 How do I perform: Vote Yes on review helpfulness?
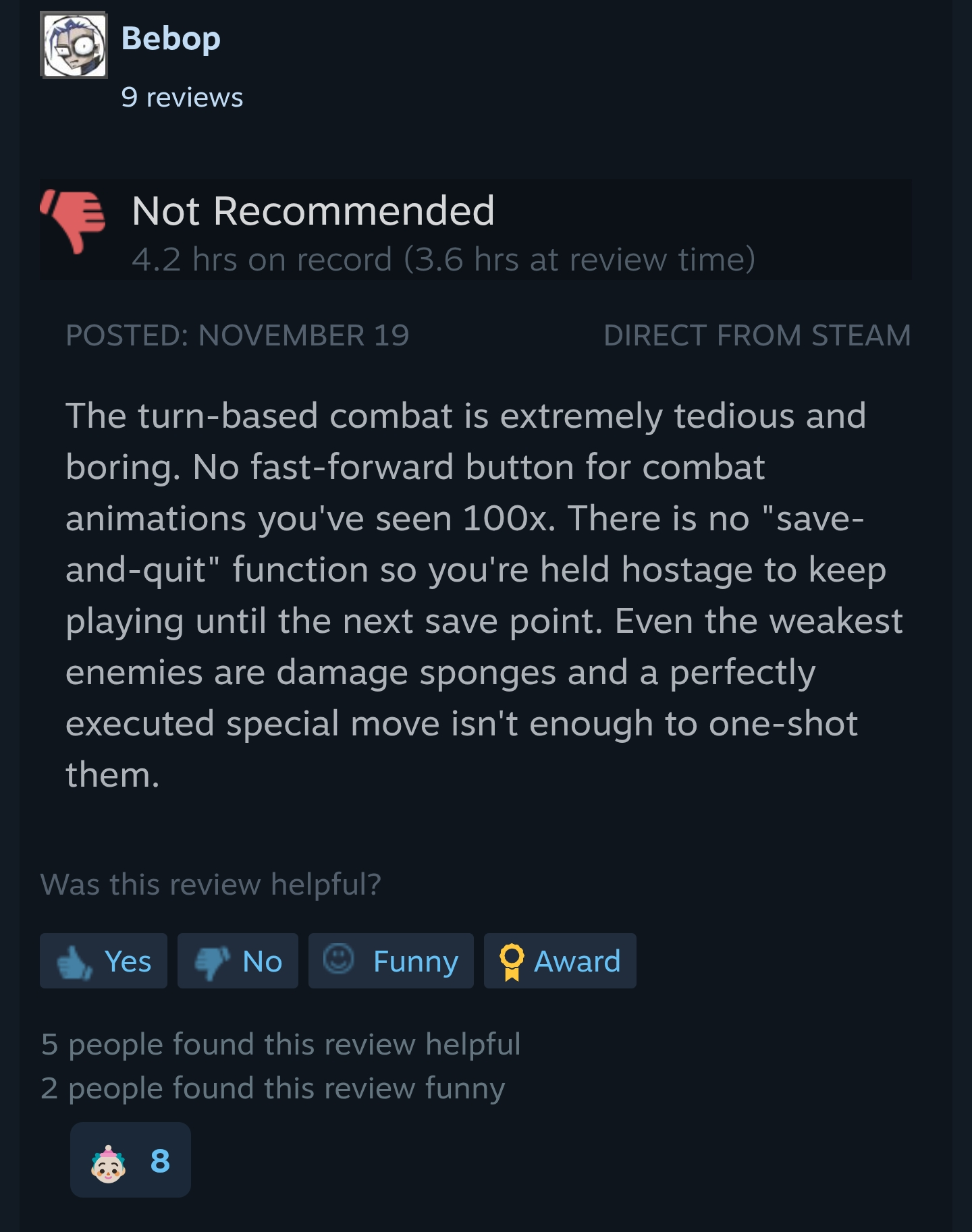click(x=103, y=961)
